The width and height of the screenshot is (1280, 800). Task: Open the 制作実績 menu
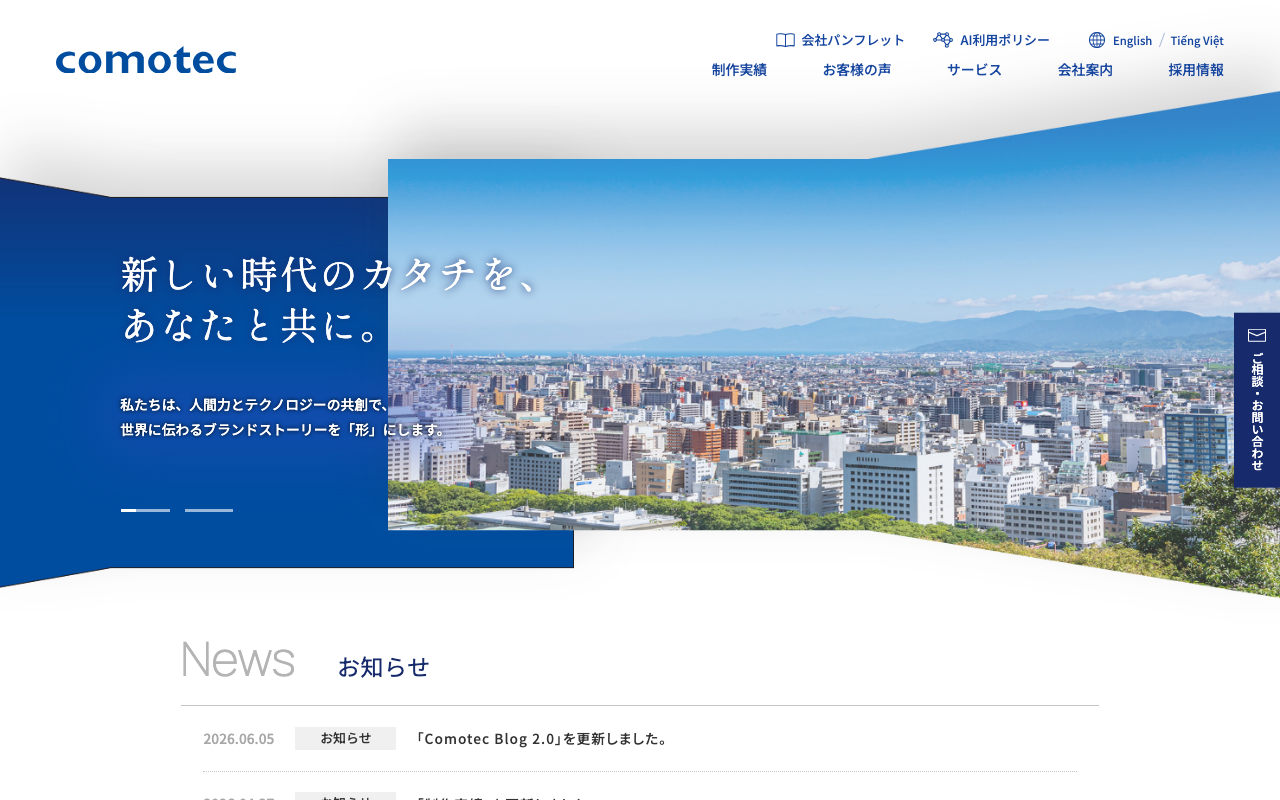739,70
